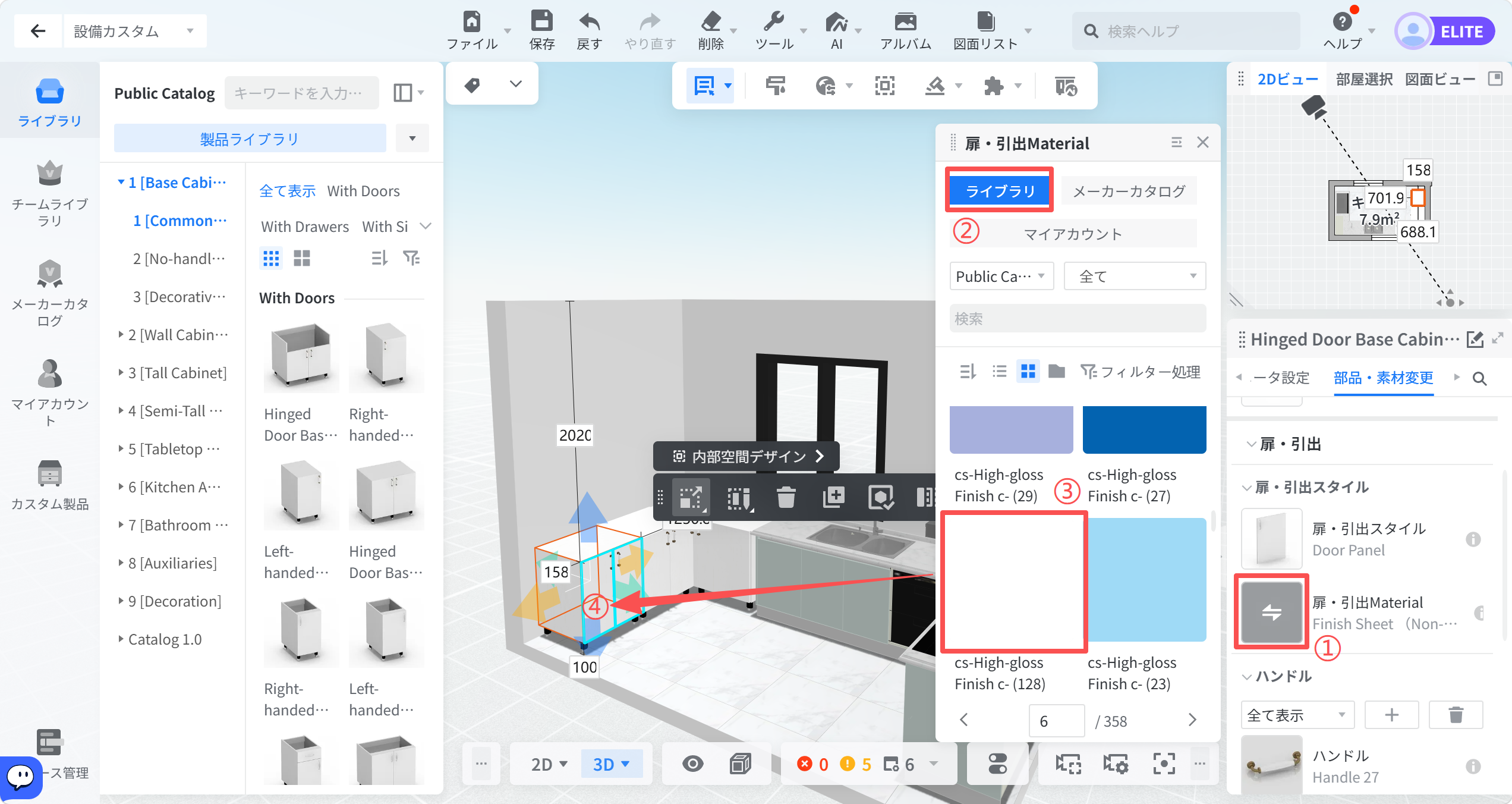Image resolution: width=1512 pixels, height=804 pixels.
Task: Switch to the メーカーカタログ tab in material panel
Action: point(1129,191)
